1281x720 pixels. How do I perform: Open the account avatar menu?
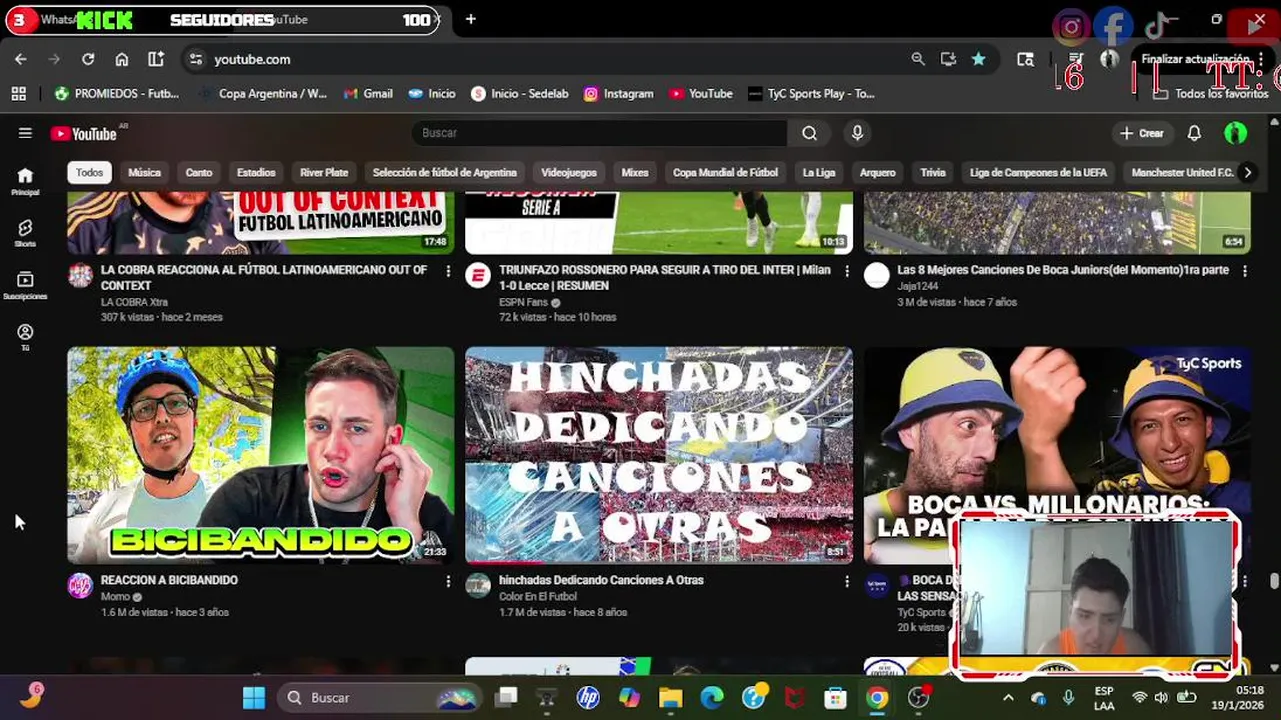[x=1236, y=133]
